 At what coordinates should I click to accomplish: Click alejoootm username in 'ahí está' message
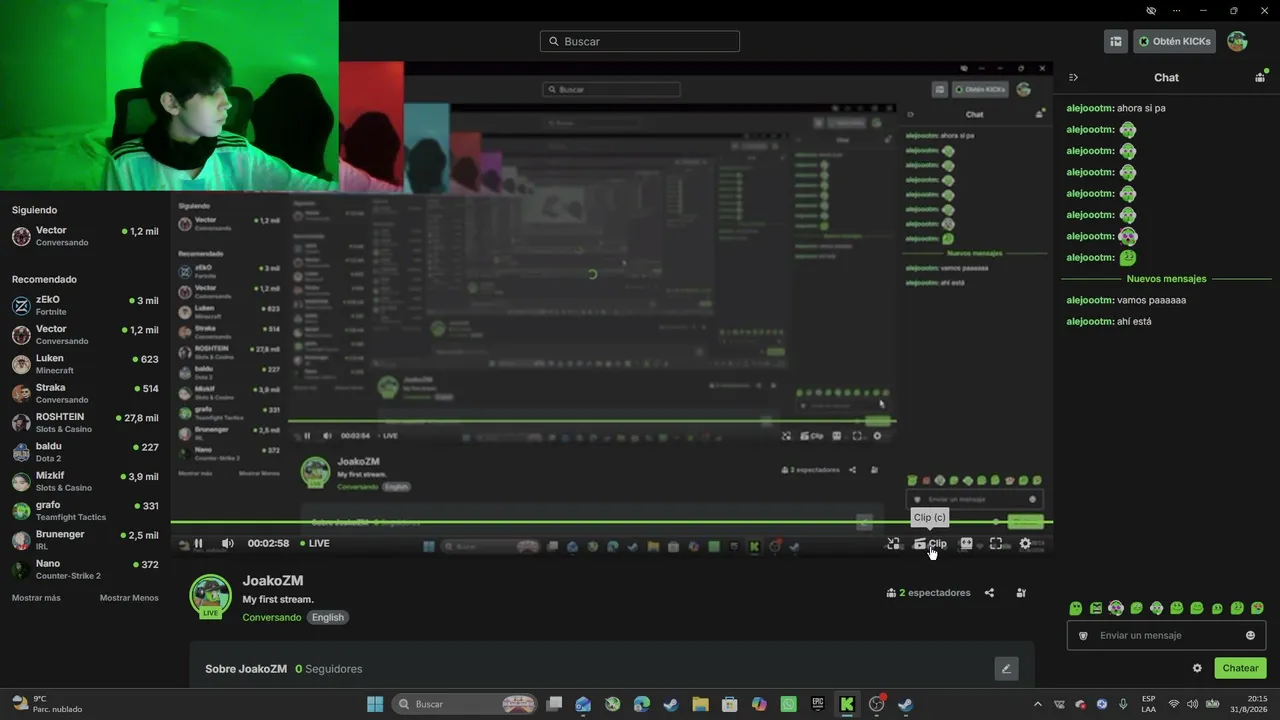pos(1090,321)
